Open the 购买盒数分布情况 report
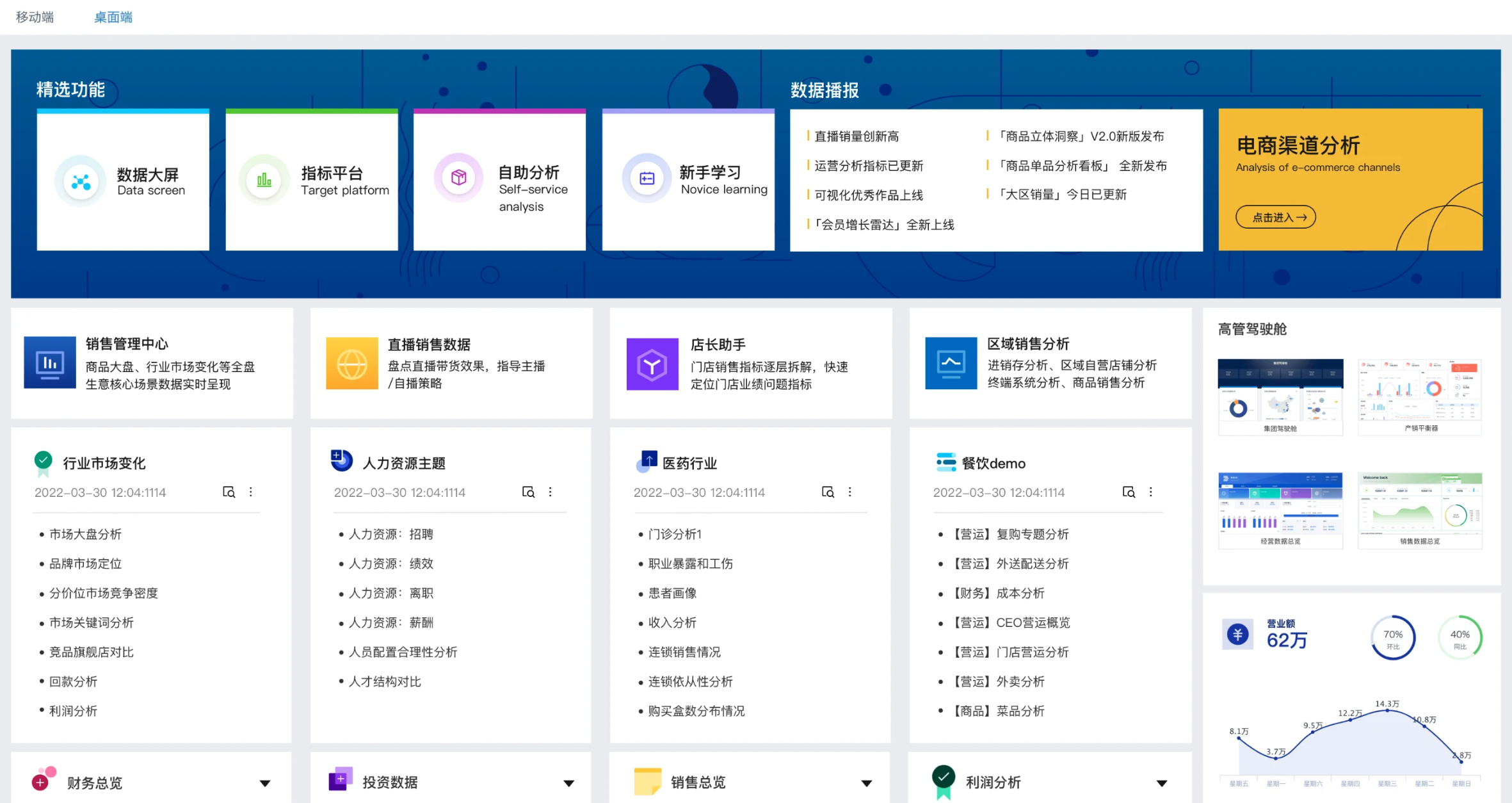1512x803 pixels. (x=696, y=711)
